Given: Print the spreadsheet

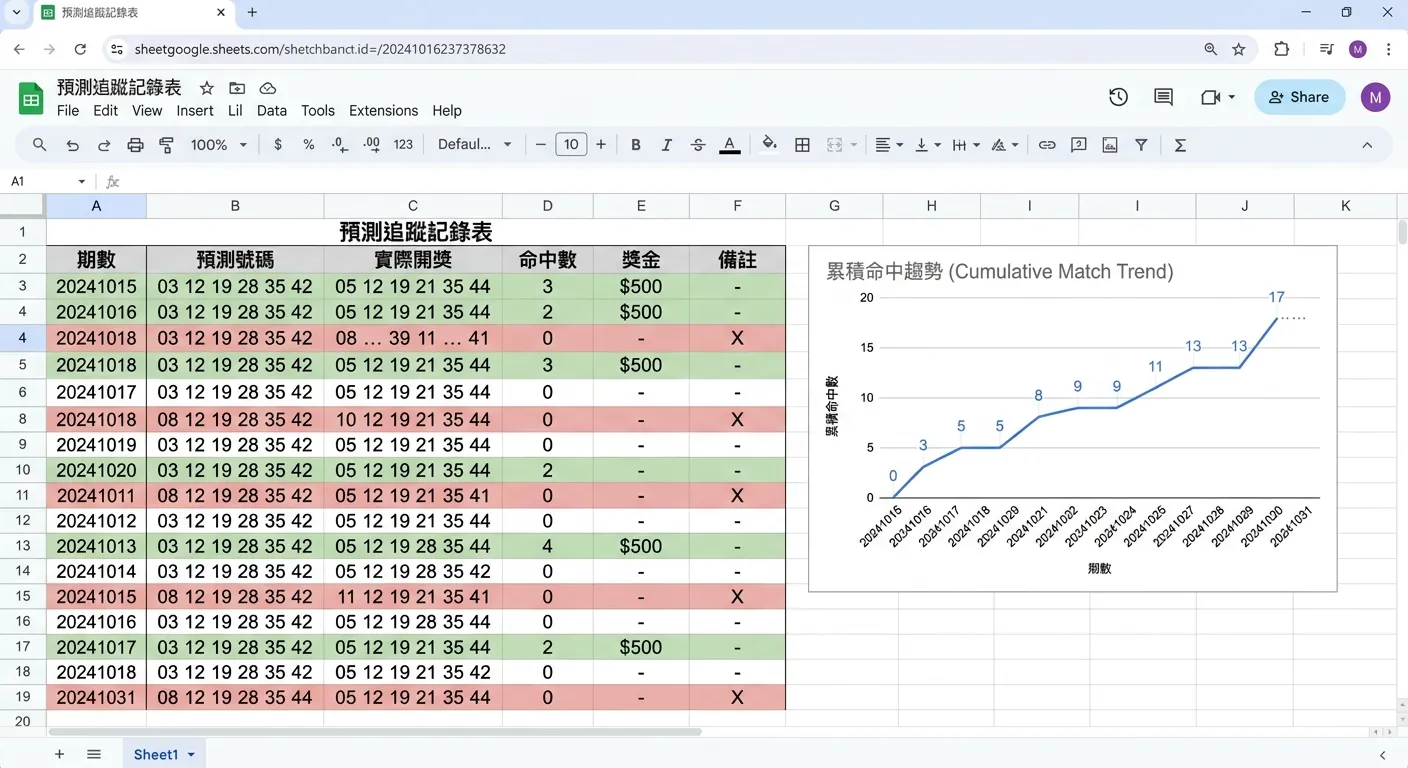Looking at the screenshot, I should [136, 145].
